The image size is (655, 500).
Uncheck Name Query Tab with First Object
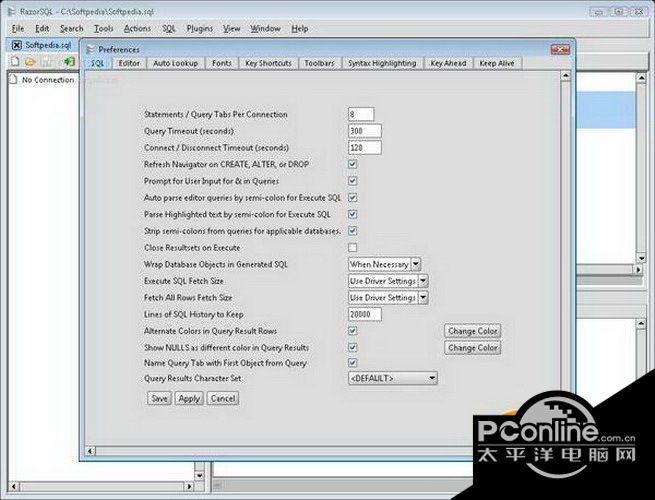(x=353, y=363)
